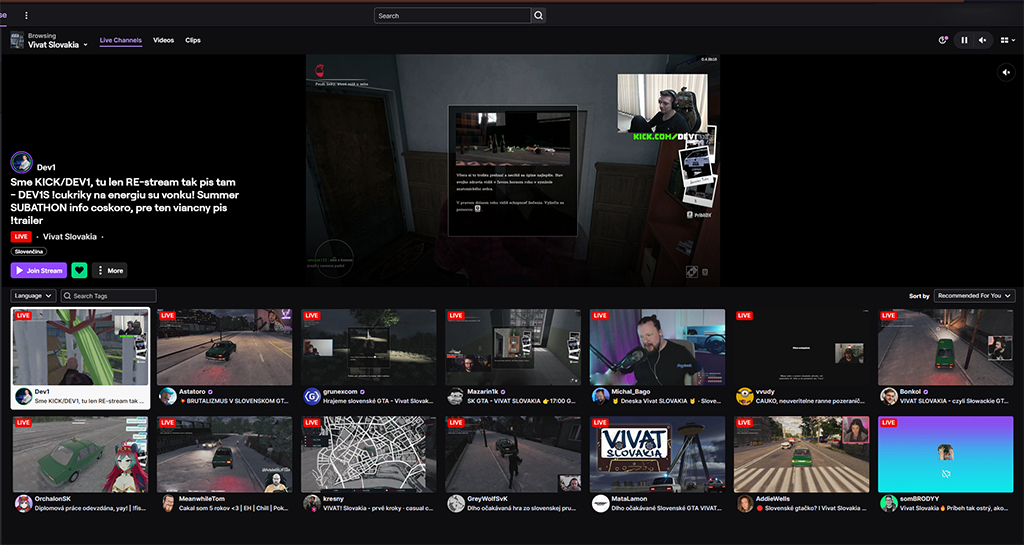Click the AddieWells channel avatar
This screenshot has height=545, width=1024.
744,503
